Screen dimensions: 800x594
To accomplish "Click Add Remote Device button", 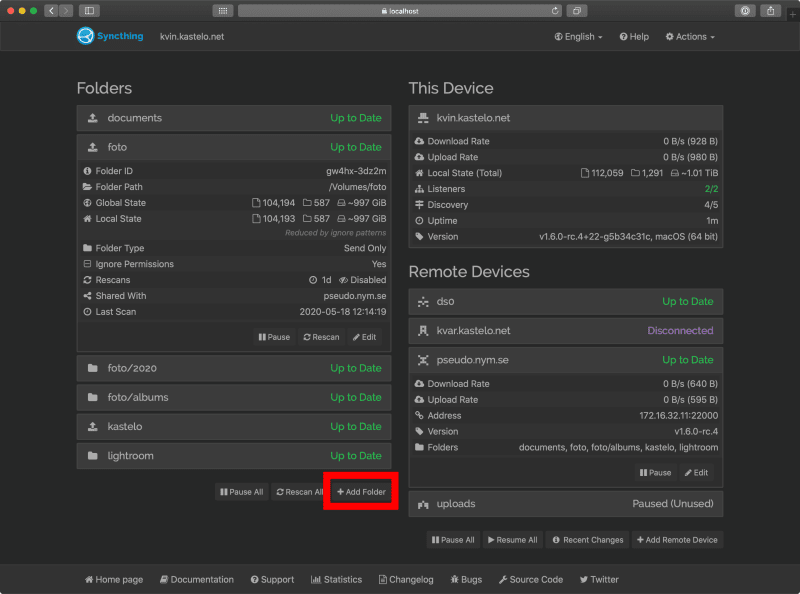I will pos(677,540).
